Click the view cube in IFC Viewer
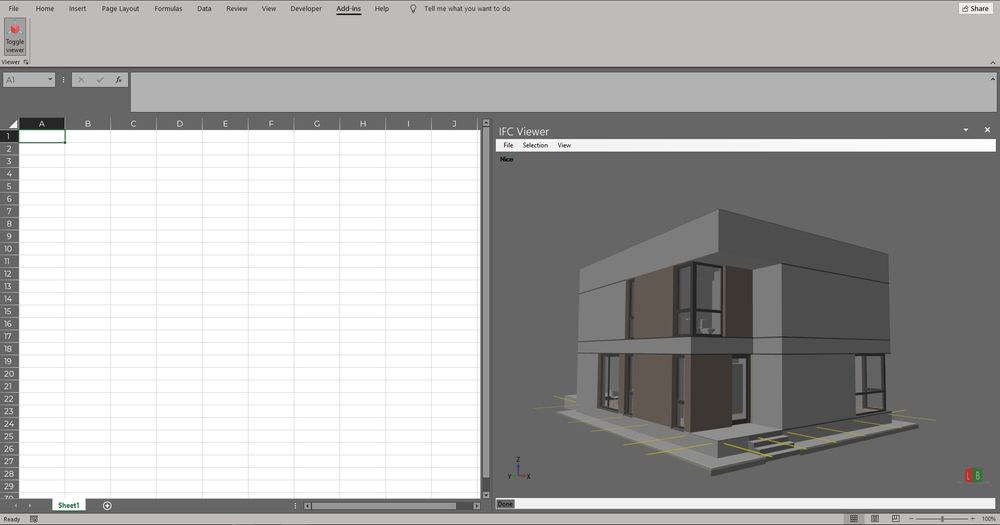Image resolution: width=1000 pixels, height=525 pixels. click(972, 476)
